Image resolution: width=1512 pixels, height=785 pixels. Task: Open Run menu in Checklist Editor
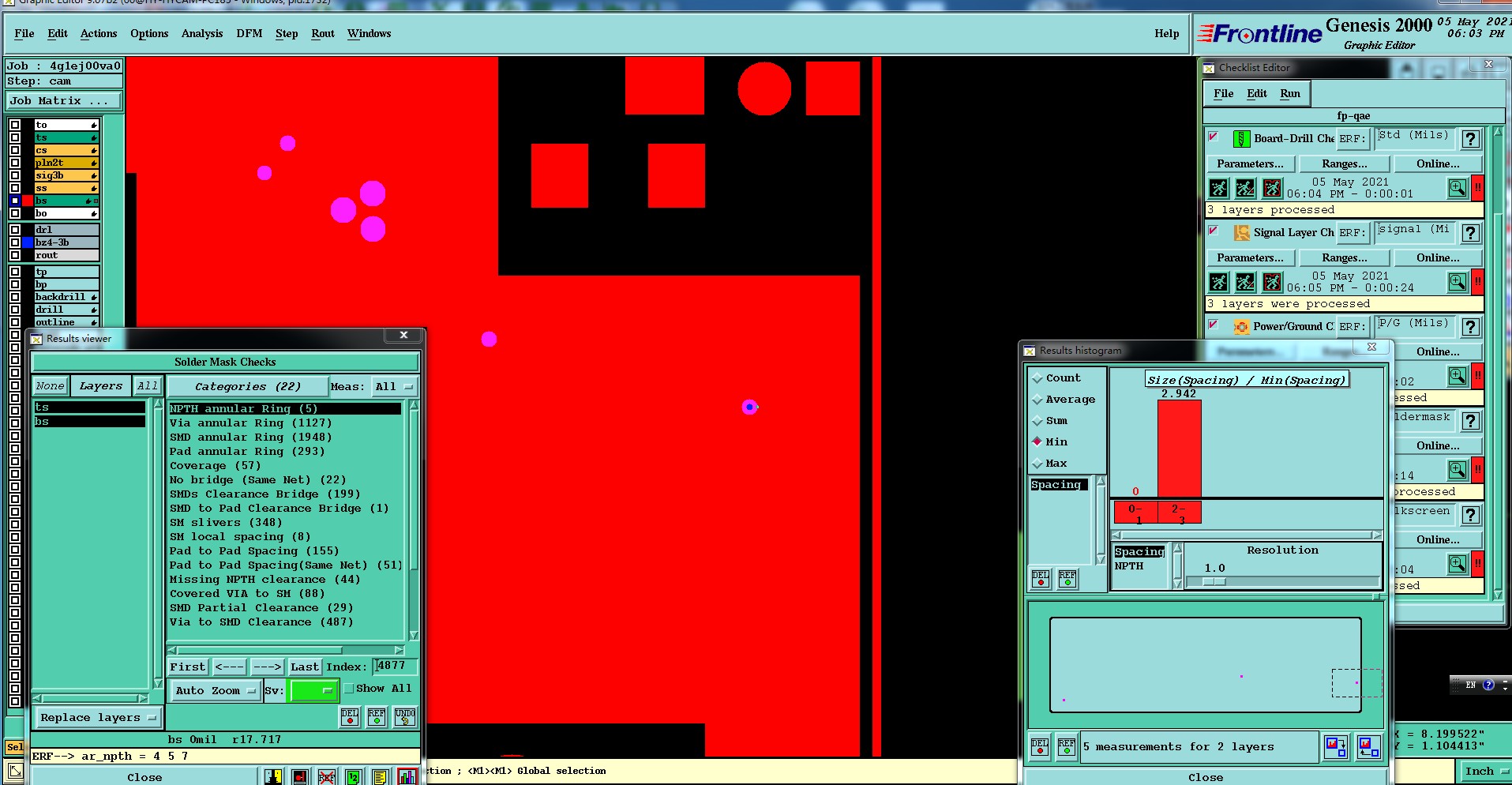coord(1290,93)
